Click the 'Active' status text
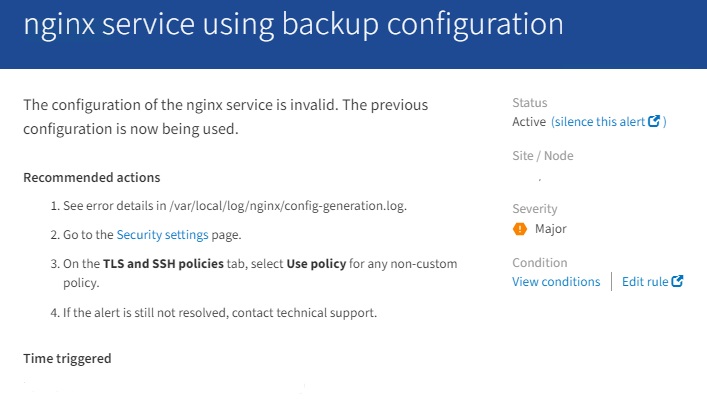 (x=529, y=122)
